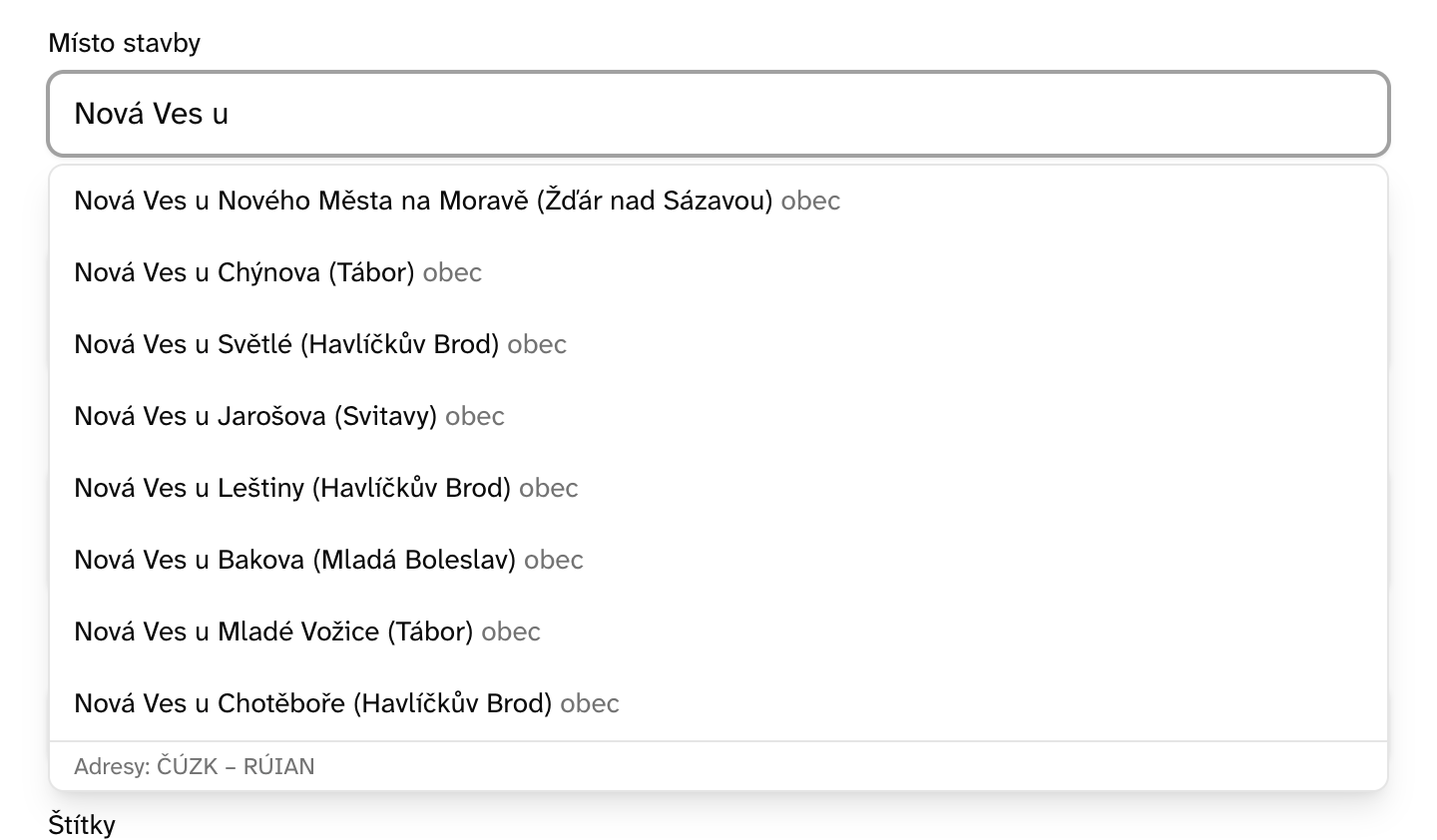
Task: Pick Nová Ves u Světlé suggestion
Action: 718,344
